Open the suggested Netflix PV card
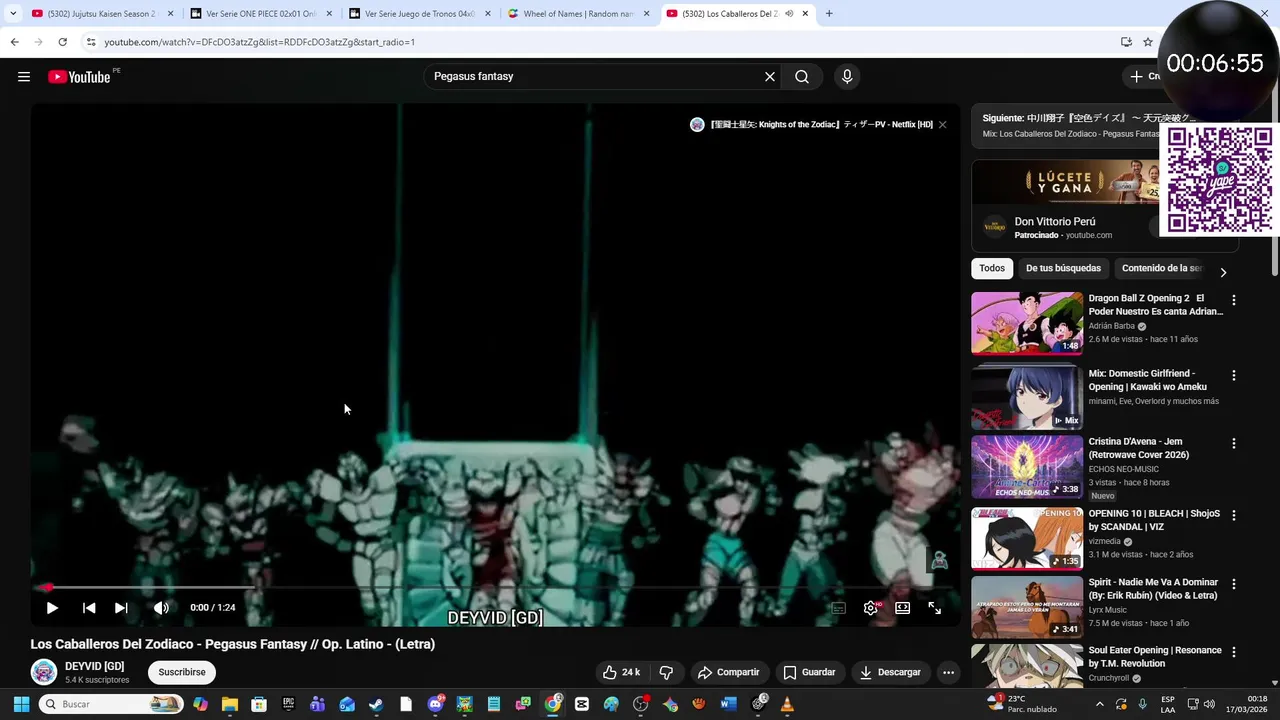 pos(811,125)
